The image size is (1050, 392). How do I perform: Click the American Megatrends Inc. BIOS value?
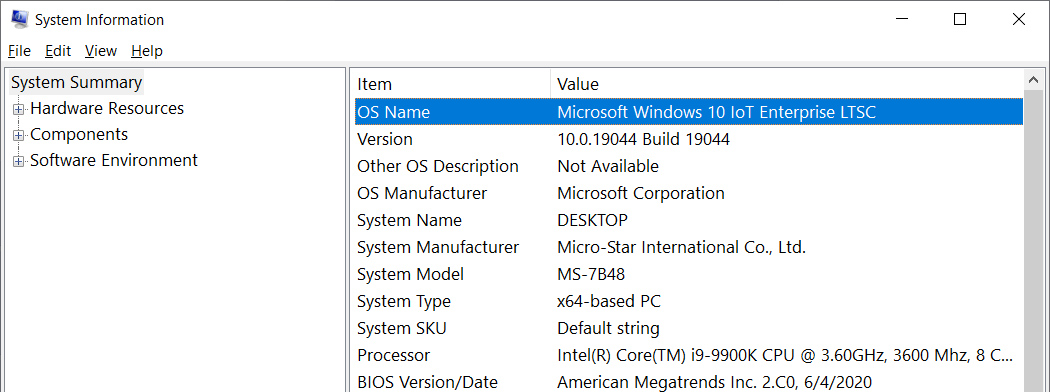[715, 383]
